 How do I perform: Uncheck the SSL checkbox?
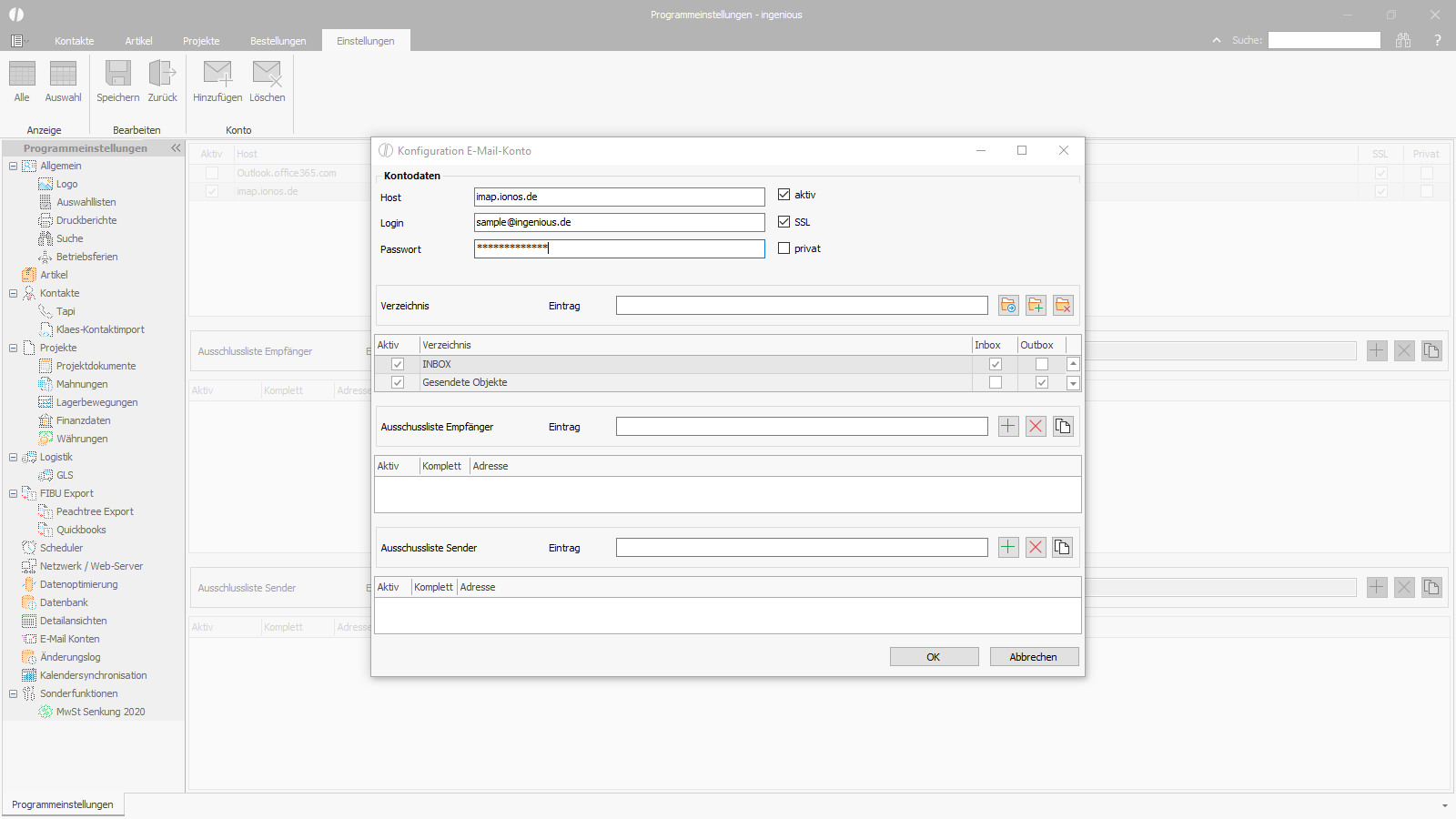click(x=784, y=221)
